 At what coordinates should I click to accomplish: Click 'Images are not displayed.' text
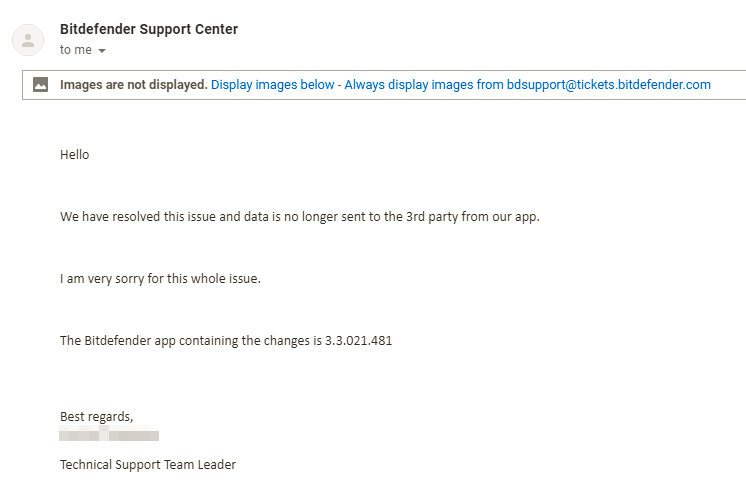[x=134, y=85]
